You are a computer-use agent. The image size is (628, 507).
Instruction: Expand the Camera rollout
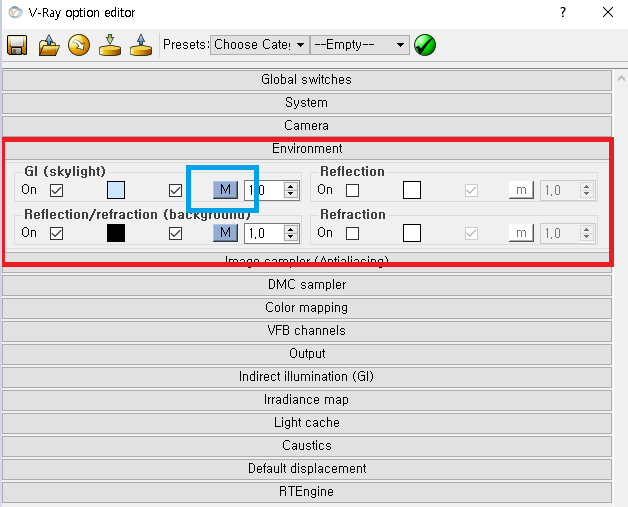click(x=307, y=126)
